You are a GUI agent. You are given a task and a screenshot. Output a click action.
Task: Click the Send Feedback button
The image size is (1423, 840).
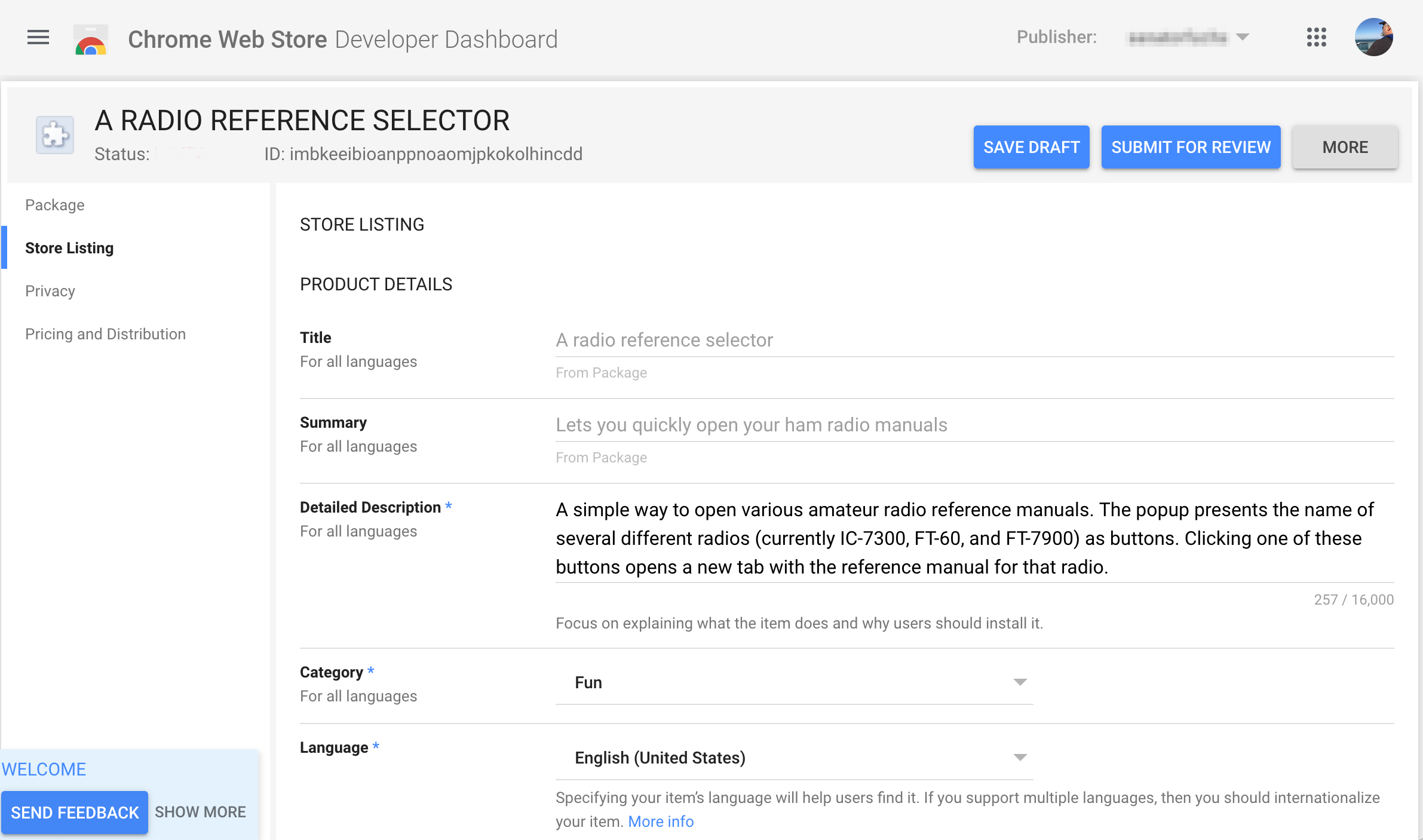[75, 812]
